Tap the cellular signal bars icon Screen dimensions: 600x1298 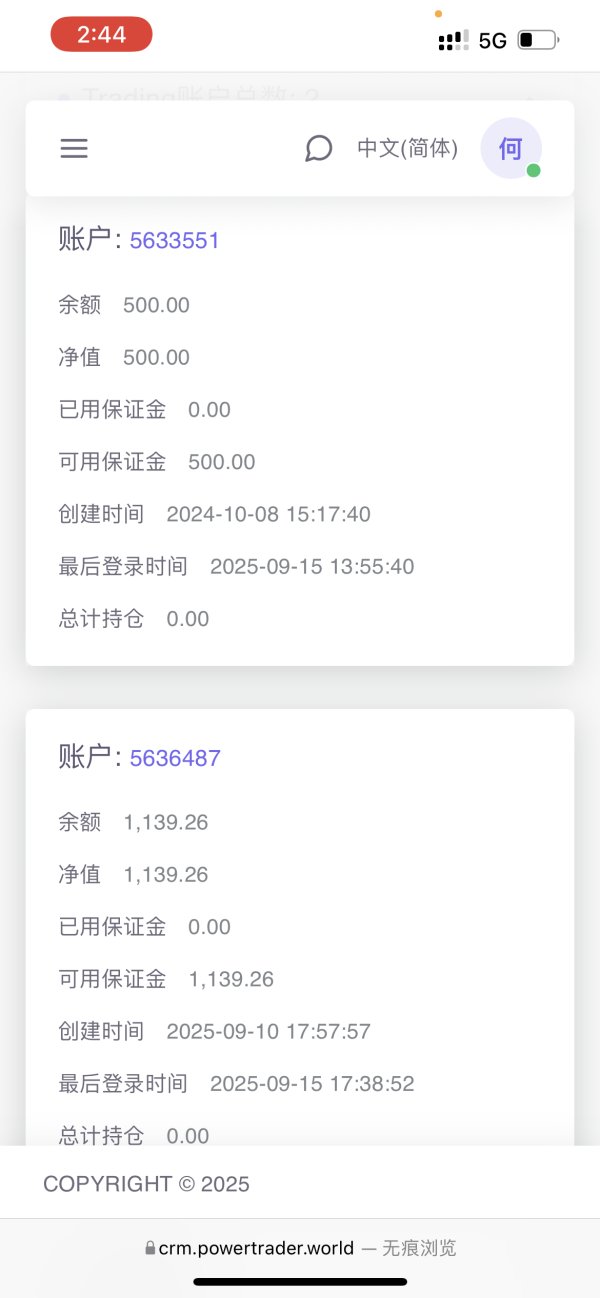453,40
